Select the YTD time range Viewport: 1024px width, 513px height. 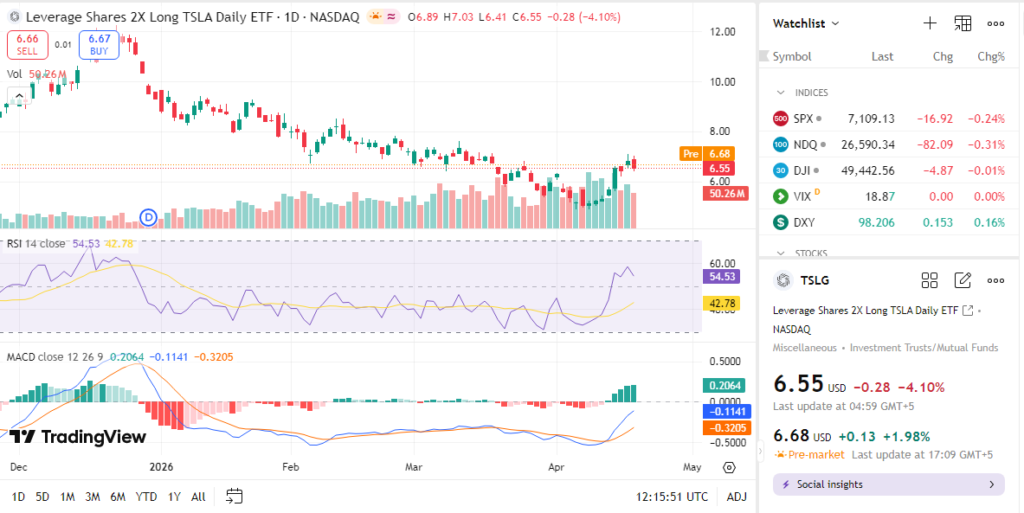[x=145, y=497]
